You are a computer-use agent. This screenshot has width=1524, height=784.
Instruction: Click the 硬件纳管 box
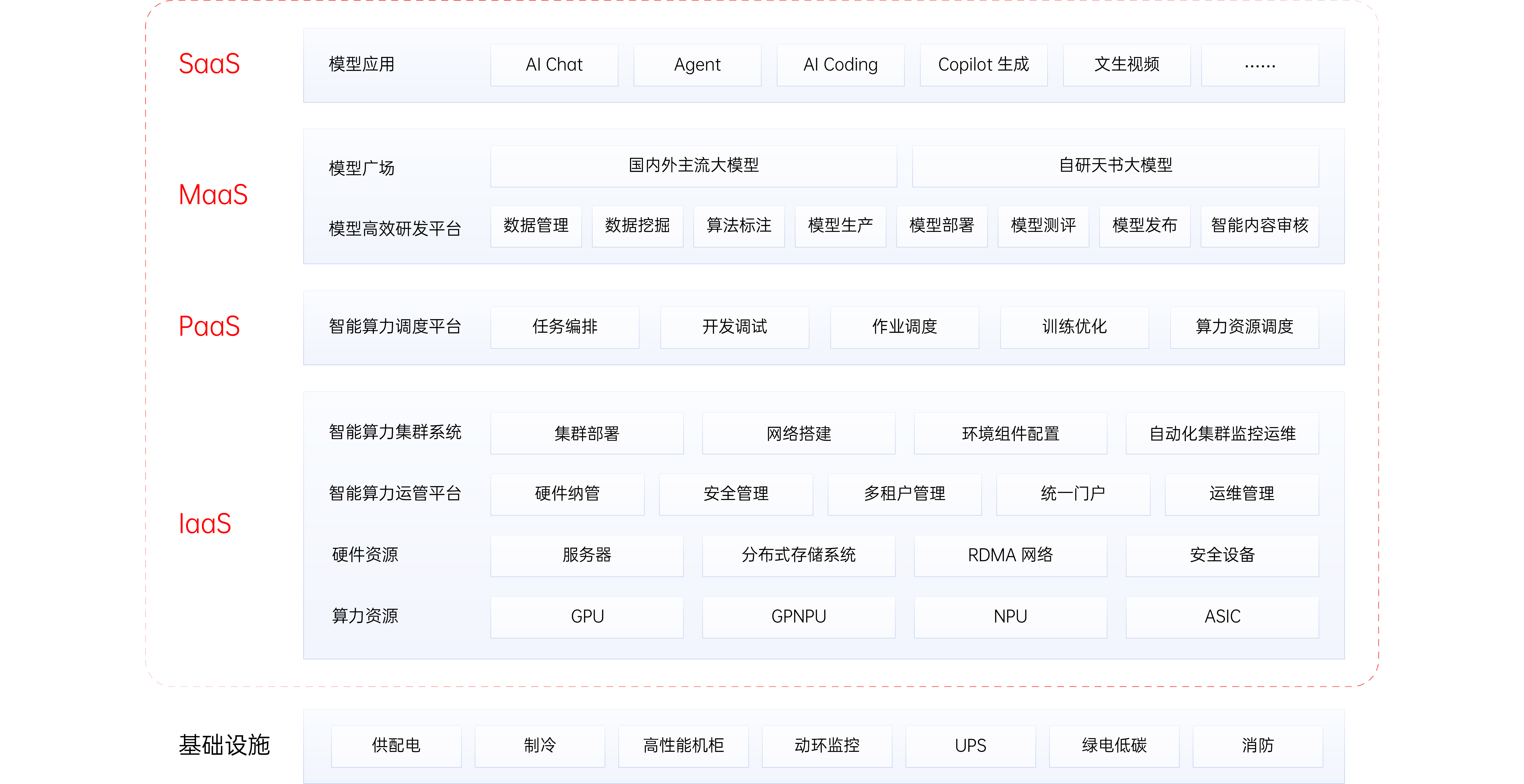(x=567, y=494)
